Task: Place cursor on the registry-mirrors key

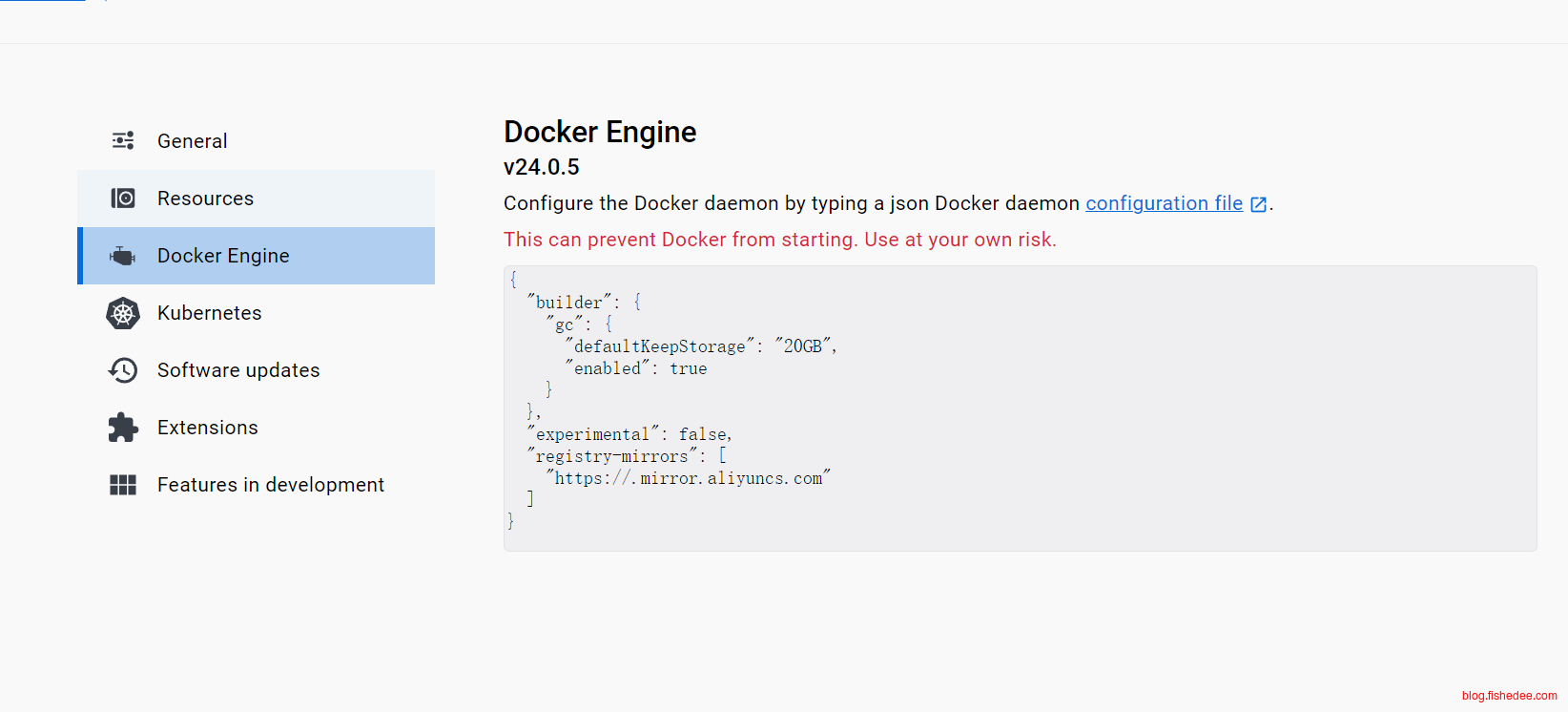Action: 611,456
